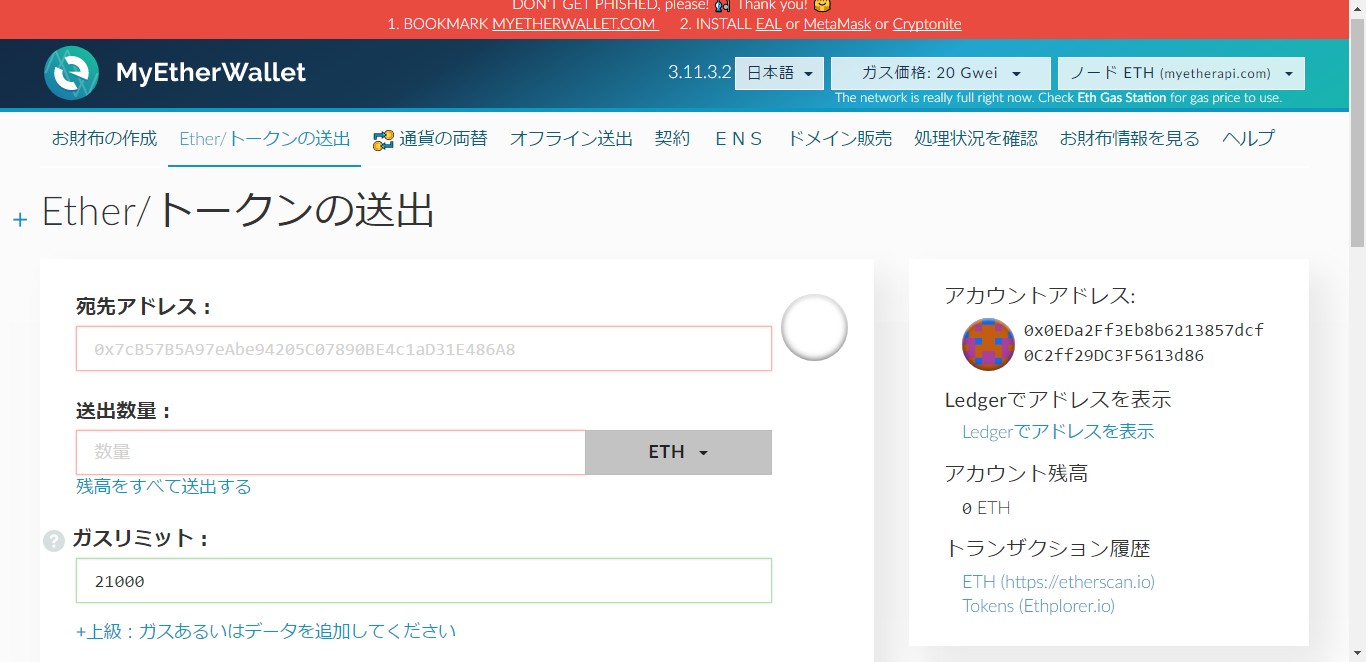Expand the advanced gas or data section

[x=266, y=631]
